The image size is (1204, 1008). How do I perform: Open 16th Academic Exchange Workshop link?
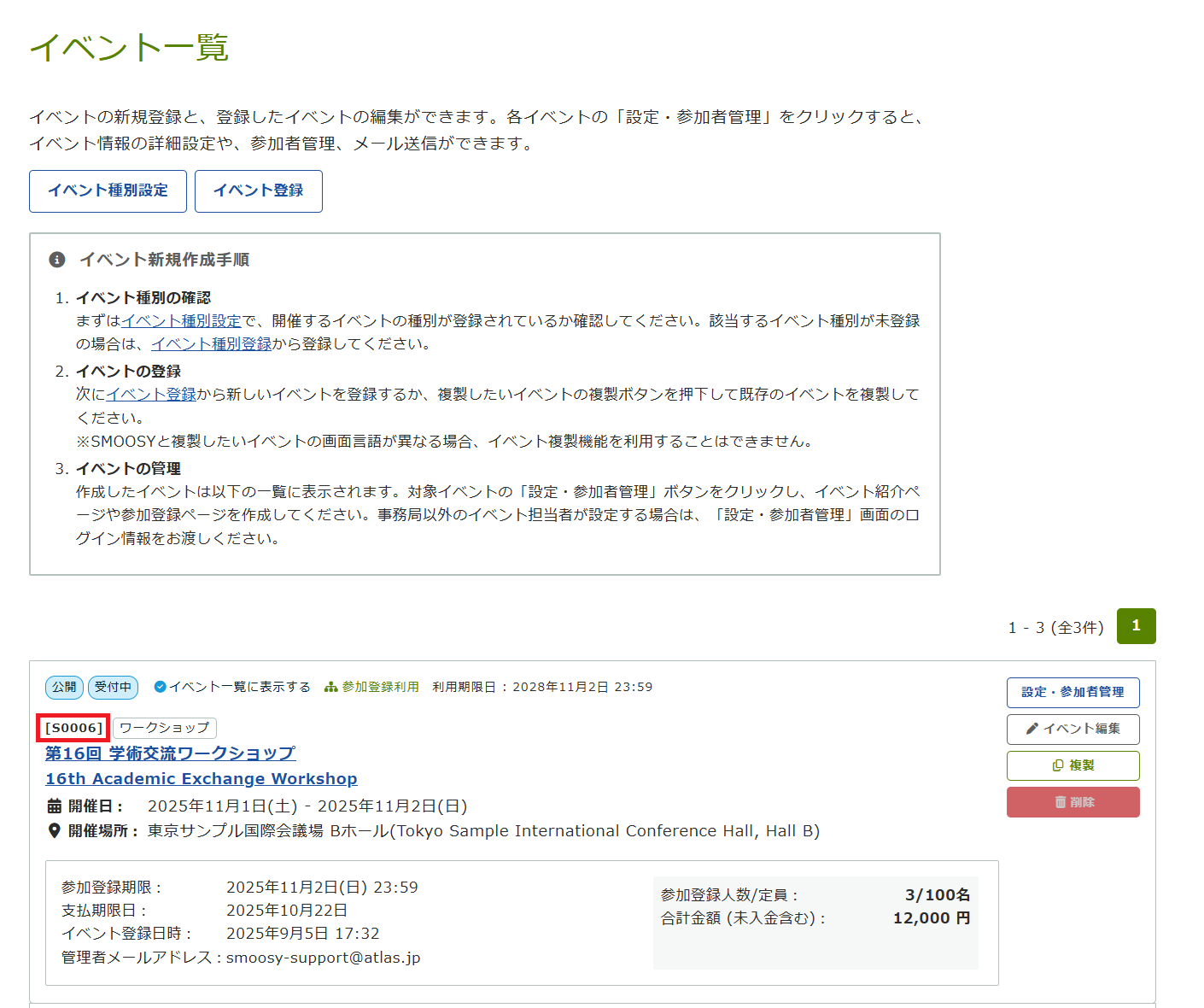[201, 779]
